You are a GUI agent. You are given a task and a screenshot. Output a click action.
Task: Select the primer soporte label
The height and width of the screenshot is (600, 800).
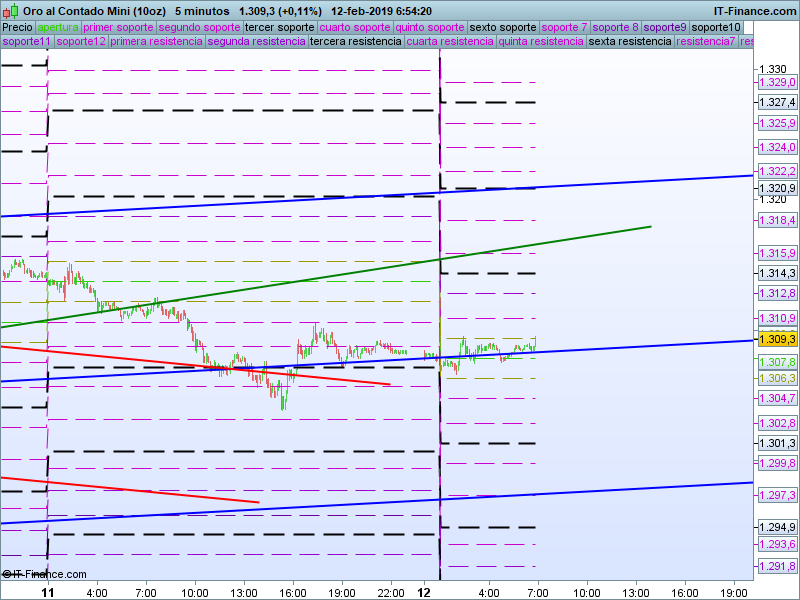(118, 27)
